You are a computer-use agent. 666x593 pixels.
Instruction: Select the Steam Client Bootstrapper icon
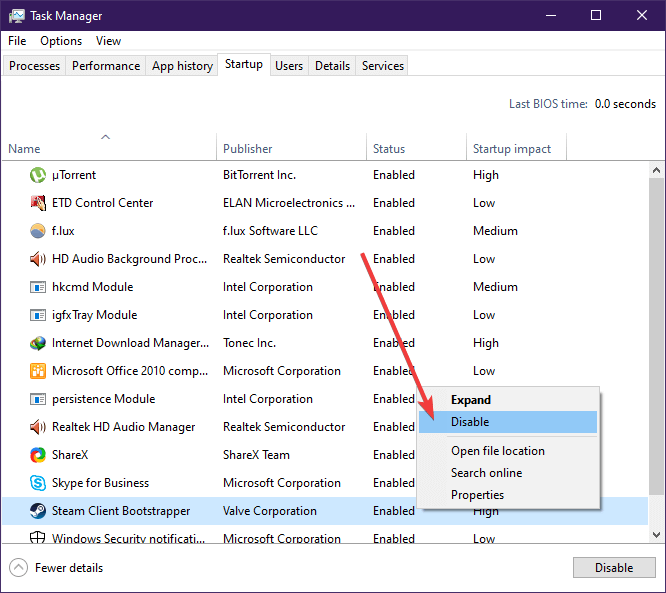(38, 511)
